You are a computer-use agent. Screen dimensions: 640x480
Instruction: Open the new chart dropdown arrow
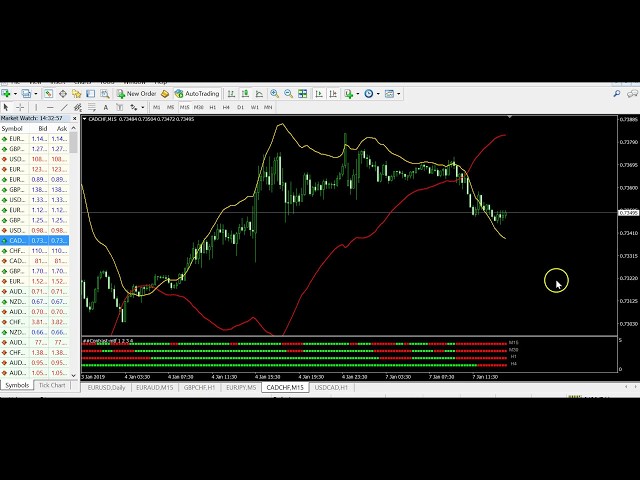13,94
